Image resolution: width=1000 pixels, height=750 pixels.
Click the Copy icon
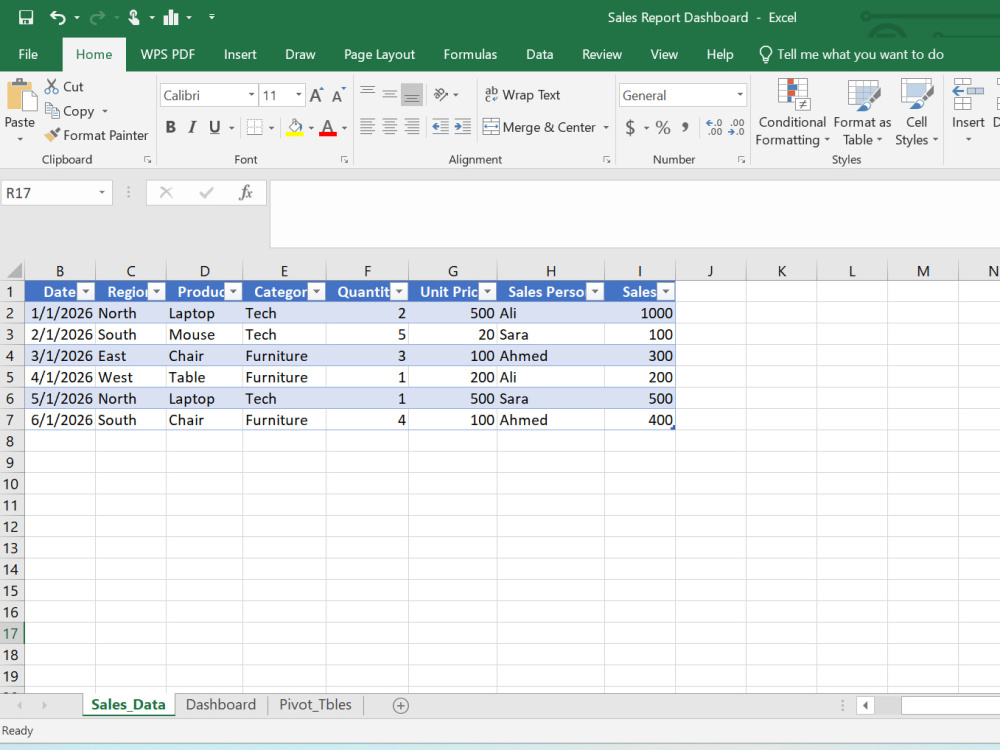pyautogui.click(x=52, y=110)
